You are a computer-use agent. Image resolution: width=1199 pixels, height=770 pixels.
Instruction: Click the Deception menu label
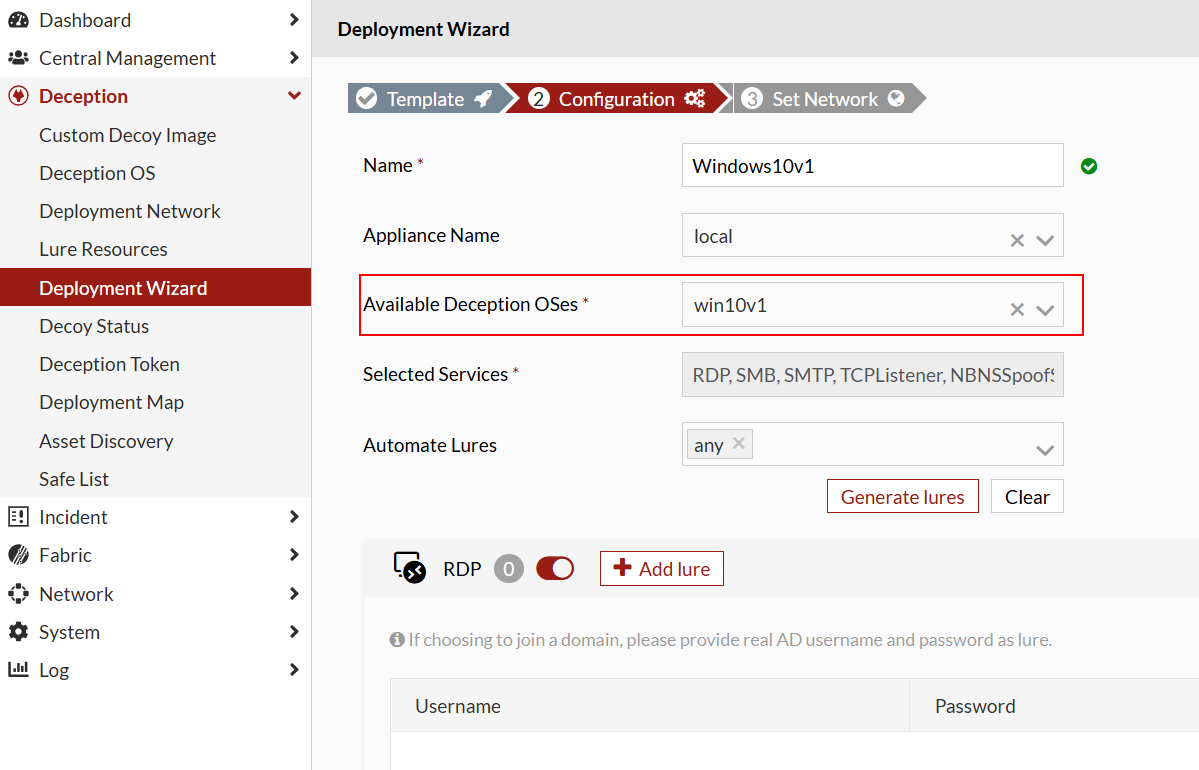point(83,96)
